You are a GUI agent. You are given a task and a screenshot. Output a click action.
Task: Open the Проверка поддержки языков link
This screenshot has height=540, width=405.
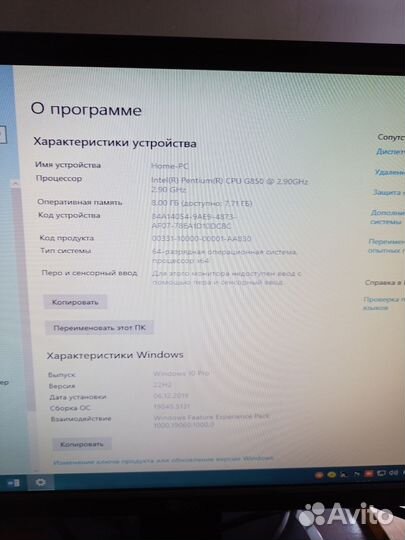pyautogui.click(x=384, y=303)
